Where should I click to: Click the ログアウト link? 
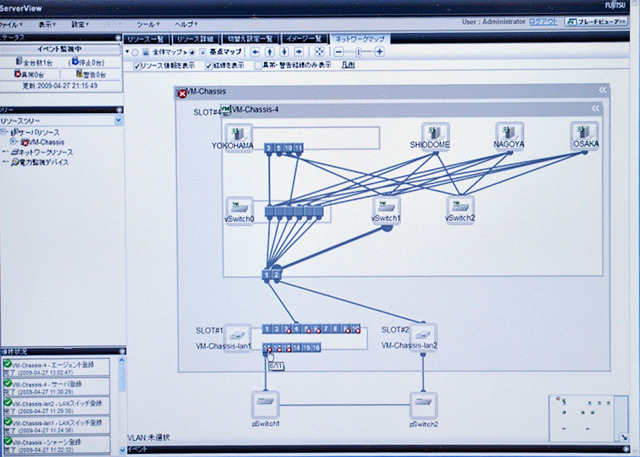point(543,22)
